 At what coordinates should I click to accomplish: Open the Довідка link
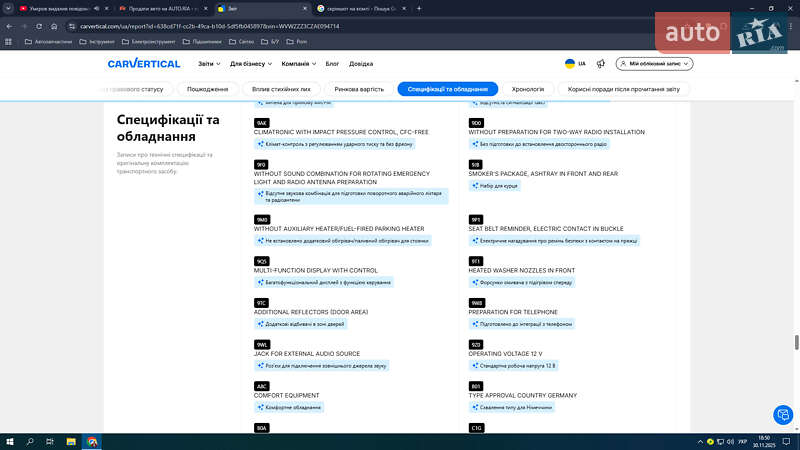pos(361,64)
